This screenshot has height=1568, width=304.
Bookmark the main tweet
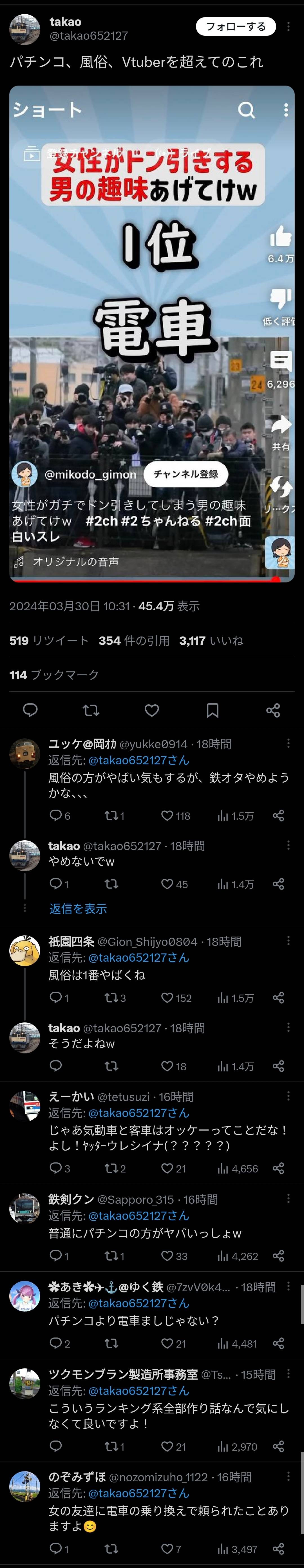click(213, 710)
